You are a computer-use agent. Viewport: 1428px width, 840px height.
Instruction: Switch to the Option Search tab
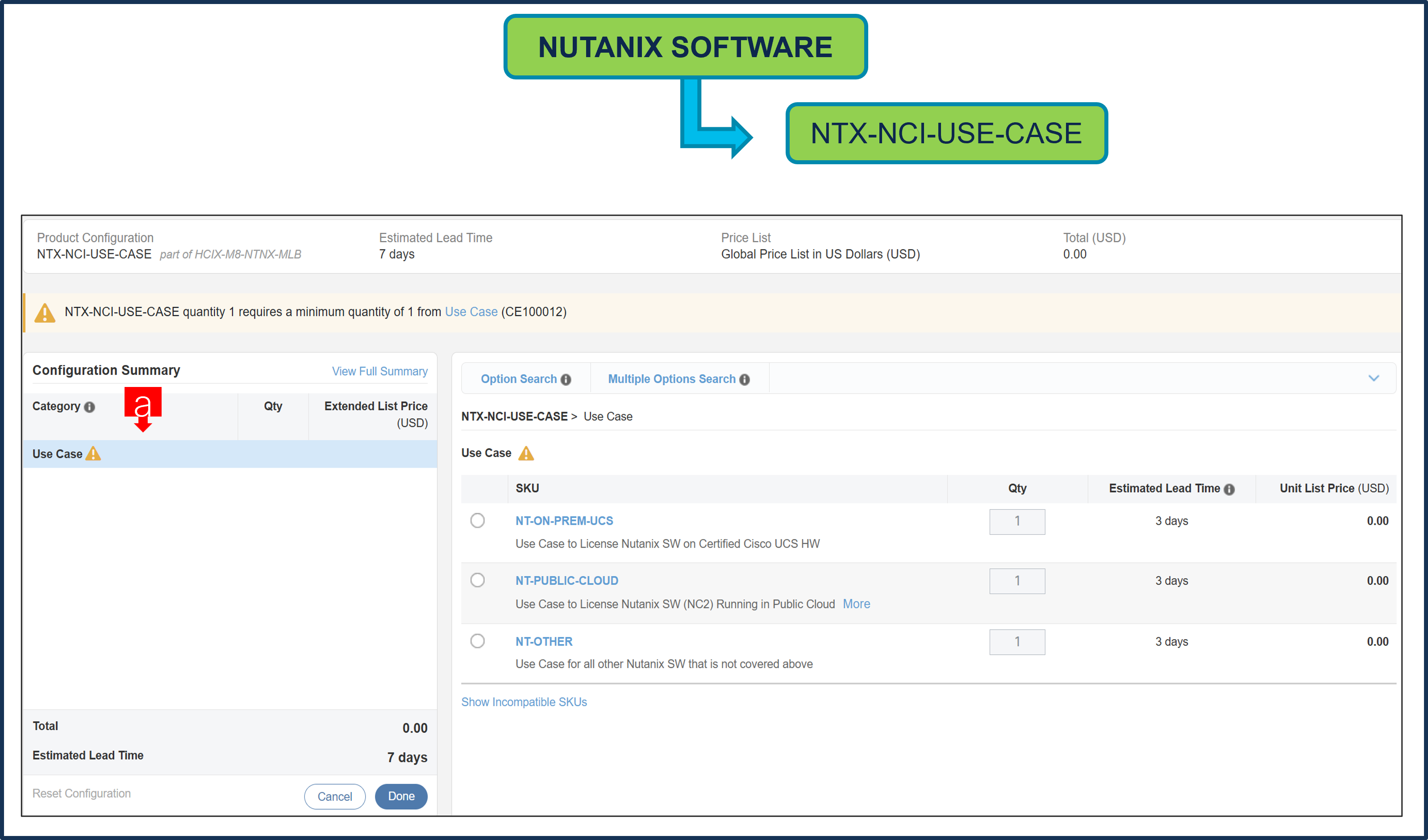519,378
